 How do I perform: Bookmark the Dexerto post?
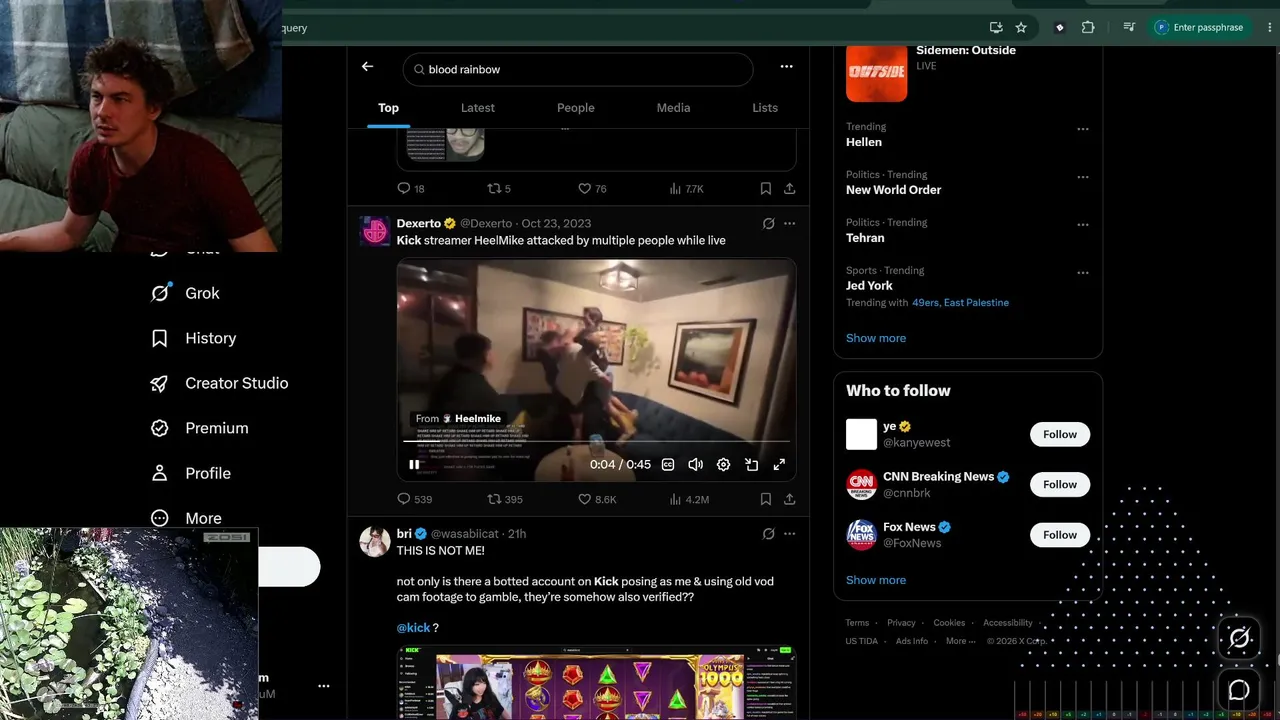click(x=765, y=498)
